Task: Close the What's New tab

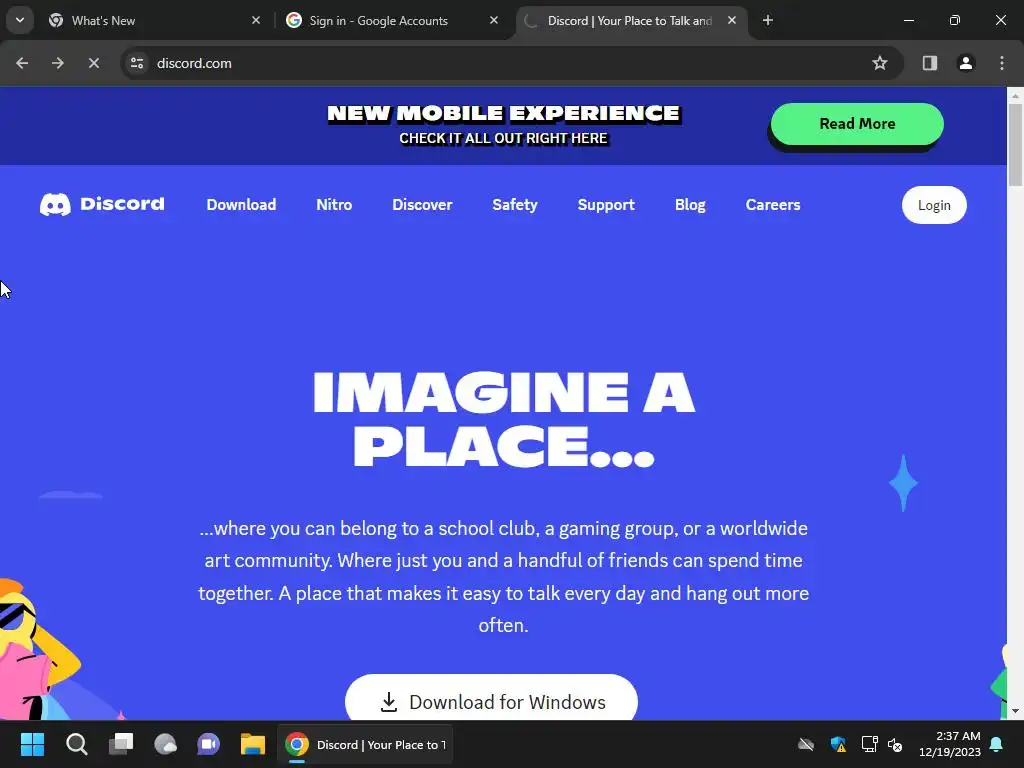Action: pyautogui.click(x=256, y=20)
